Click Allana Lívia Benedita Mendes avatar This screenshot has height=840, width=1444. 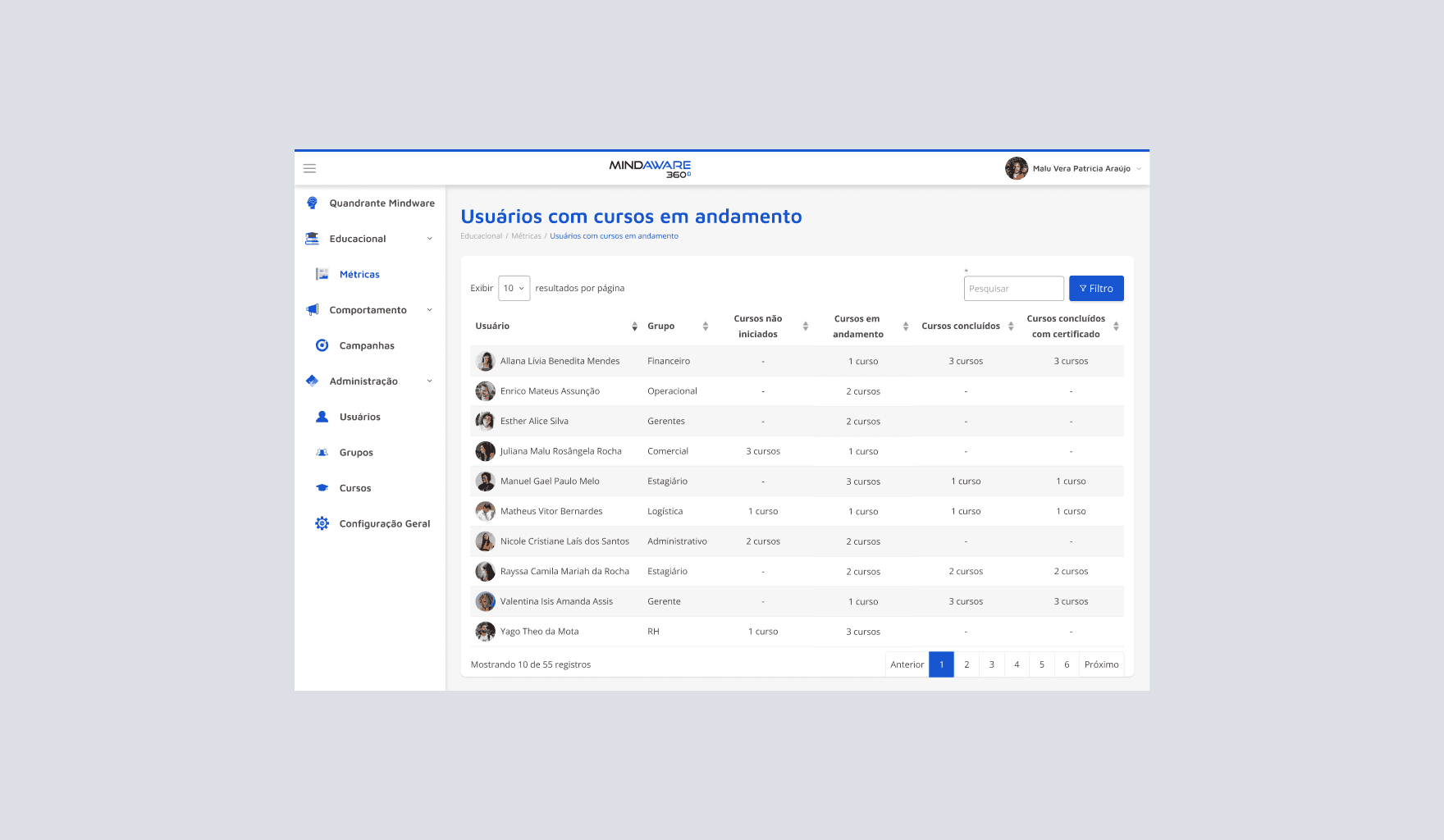click(x=486, y=361)
